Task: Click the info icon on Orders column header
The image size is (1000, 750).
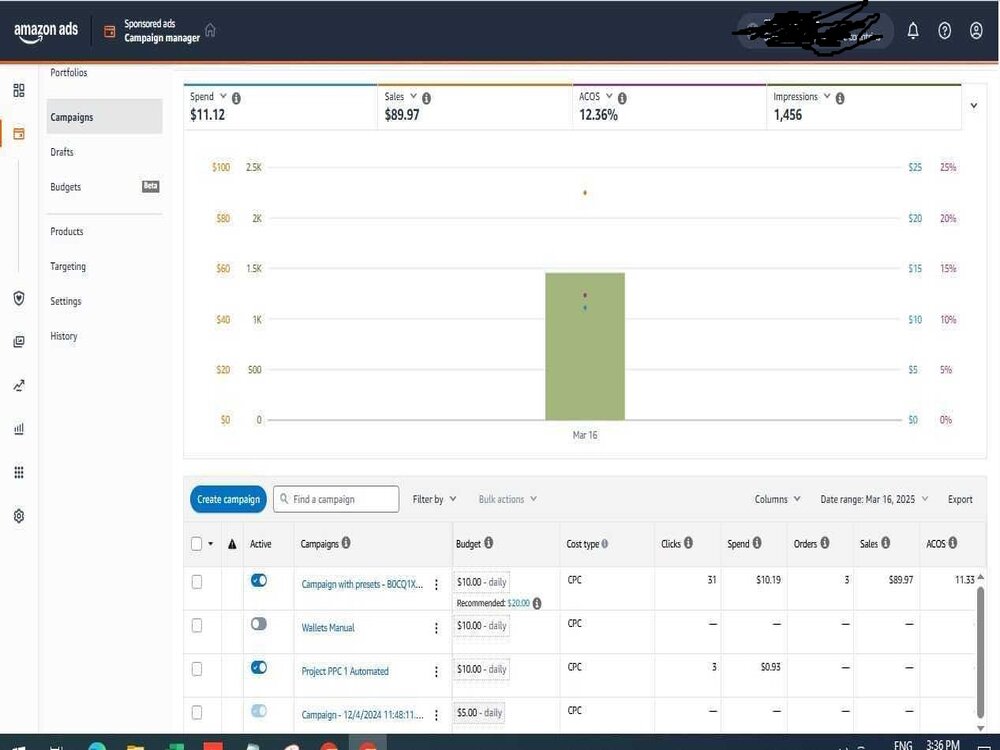Action: [825, 543]
